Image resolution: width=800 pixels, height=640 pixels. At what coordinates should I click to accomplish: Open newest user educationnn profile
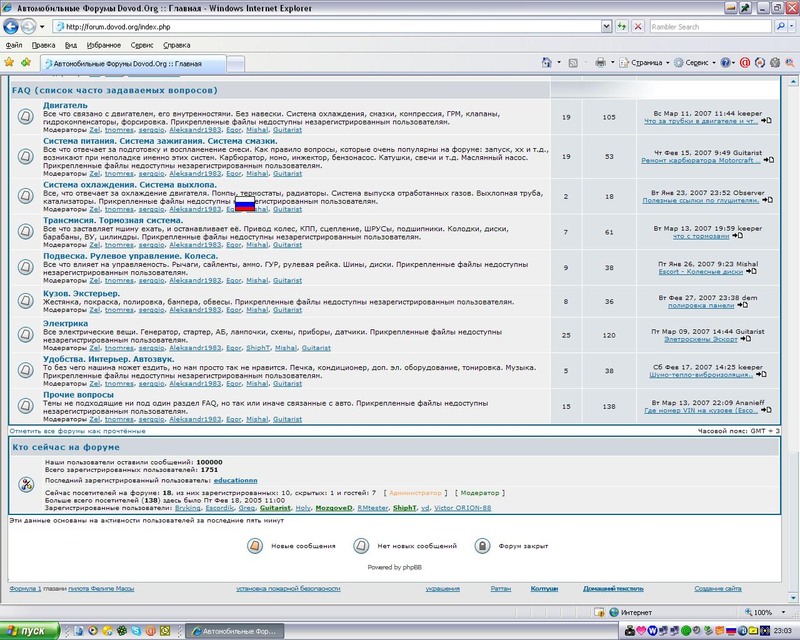[235, 480]
